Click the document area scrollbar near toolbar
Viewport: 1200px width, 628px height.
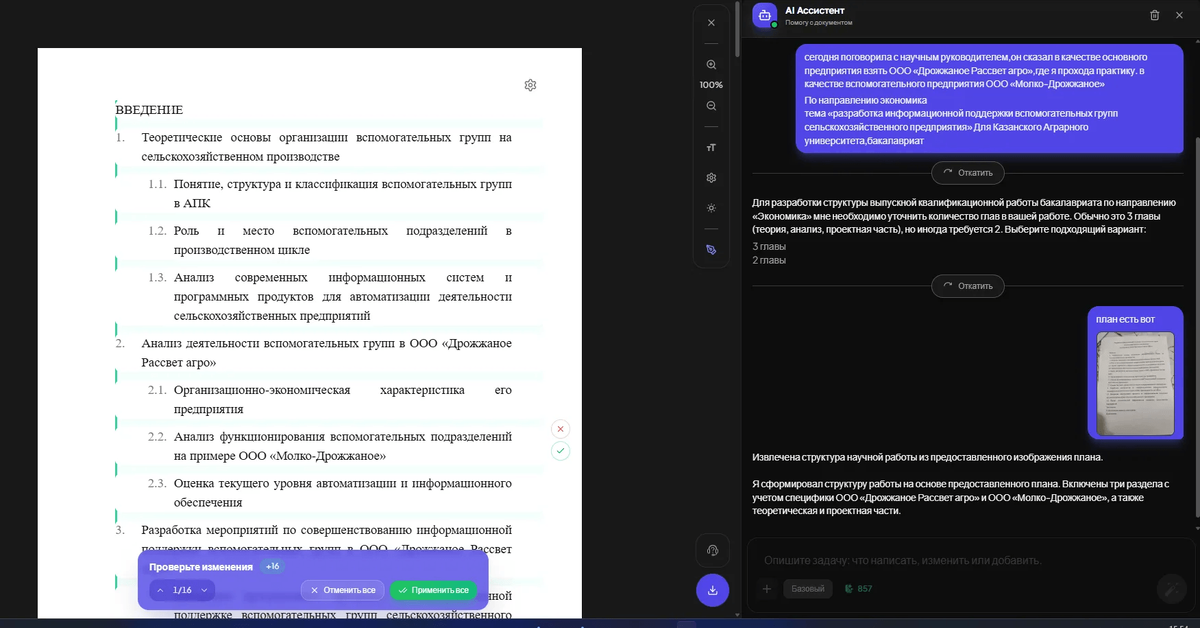click(737, 30)
